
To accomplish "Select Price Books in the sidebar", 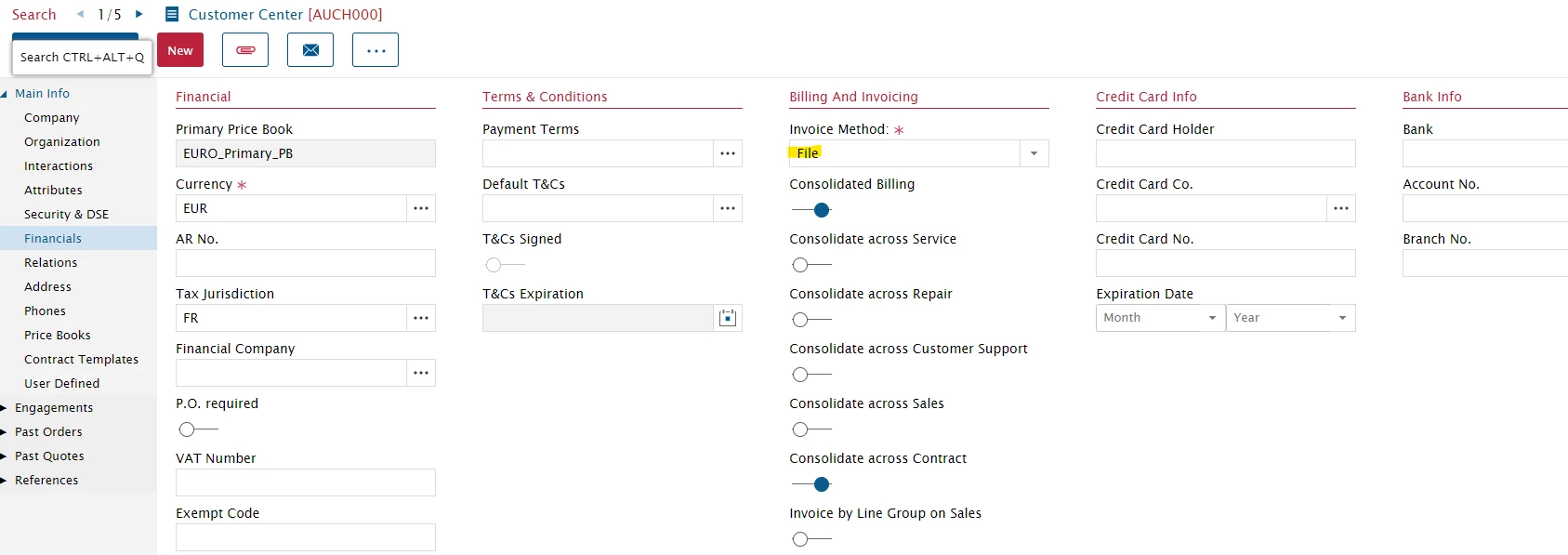I will coord(58,336).
